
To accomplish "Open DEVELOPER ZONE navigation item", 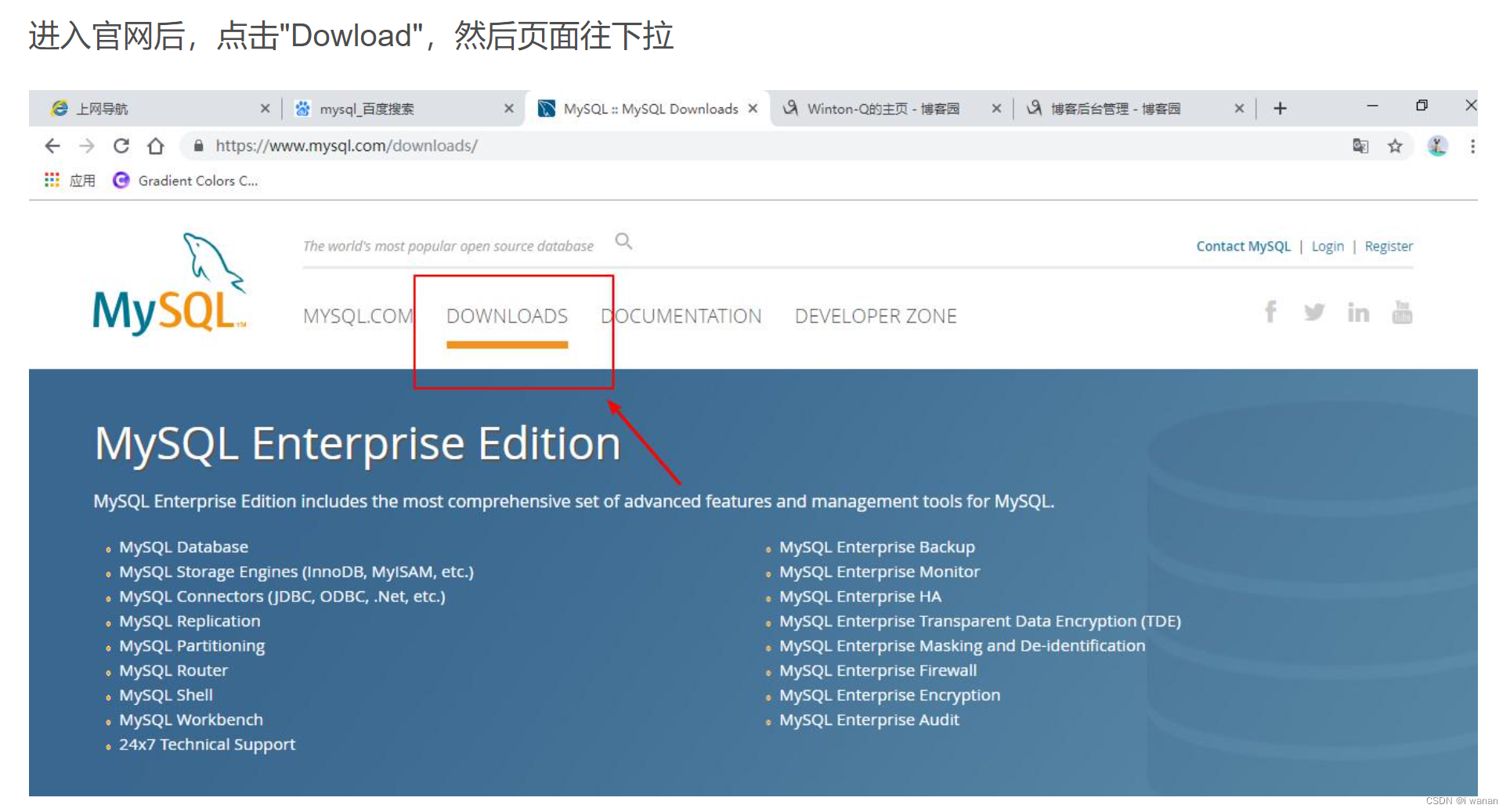I will [x=876, y=316].
